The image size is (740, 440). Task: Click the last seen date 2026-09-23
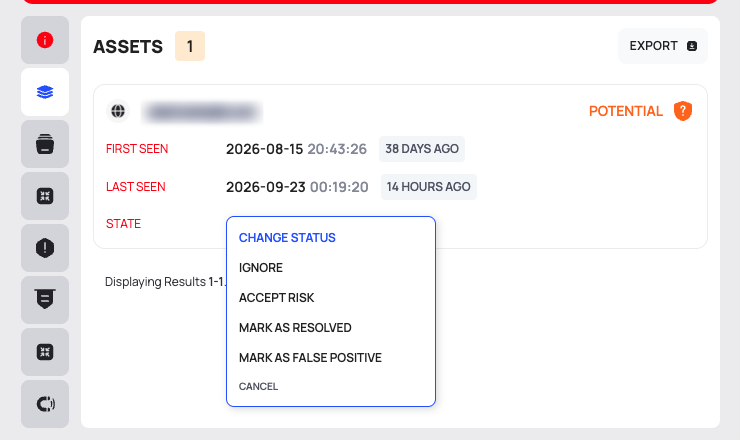[266, 187]
